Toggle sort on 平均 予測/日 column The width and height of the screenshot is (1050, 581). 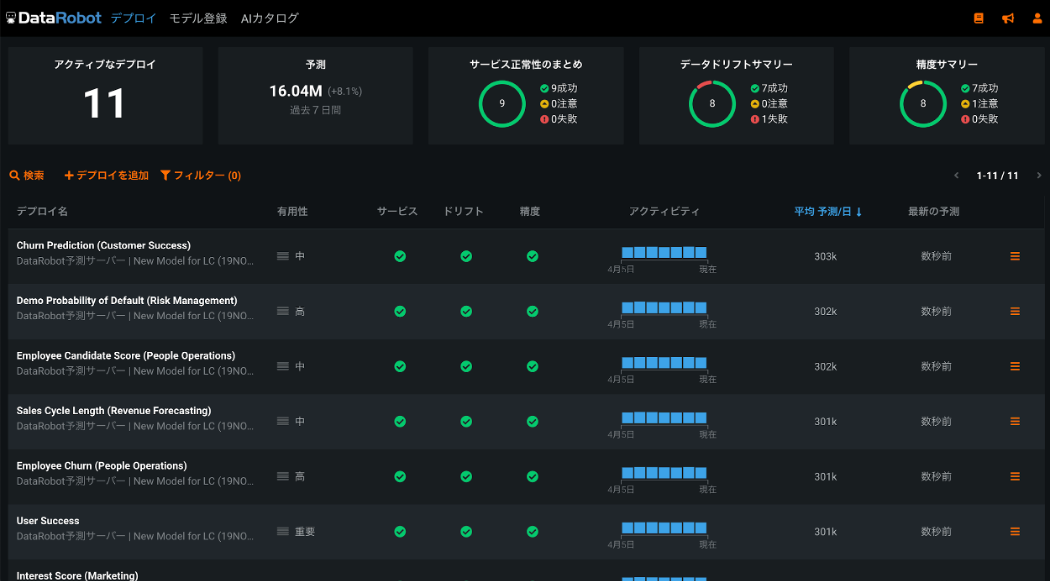click(828, 212)
